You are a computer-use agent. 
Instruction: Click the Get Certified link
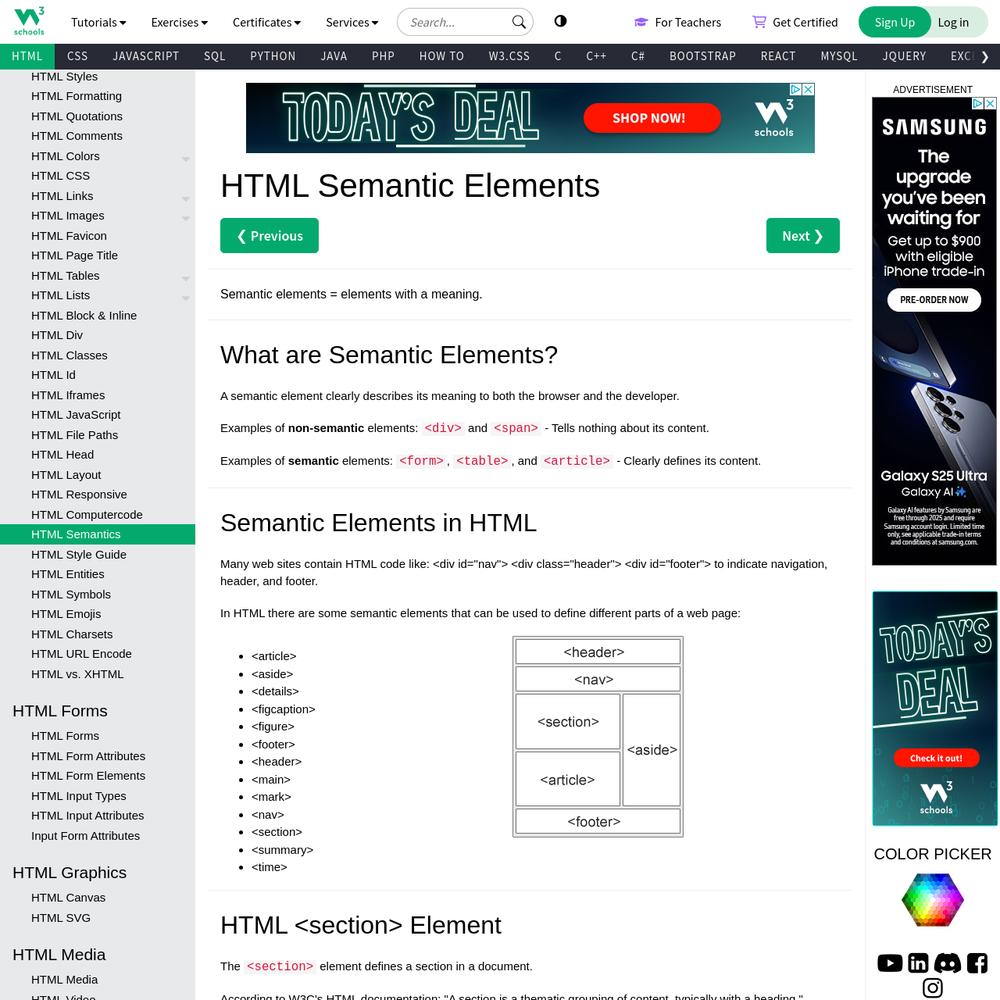[x=795, y=22]
